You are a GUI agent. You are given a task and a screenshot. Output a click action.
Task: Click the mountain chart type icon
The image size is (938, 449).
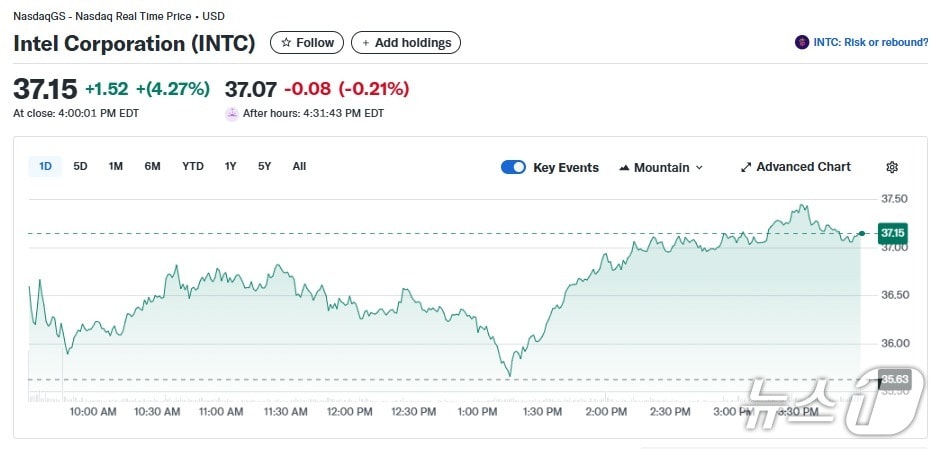[624, 167]
